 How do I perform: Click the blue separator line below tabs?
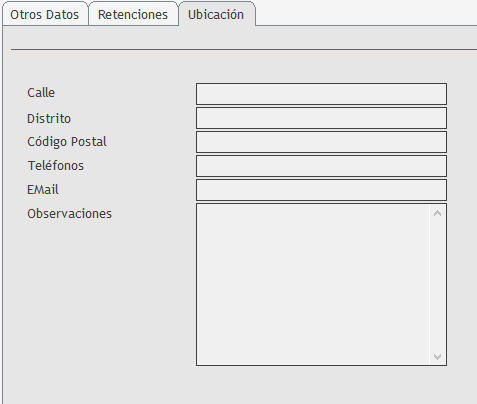click(244, 50)
